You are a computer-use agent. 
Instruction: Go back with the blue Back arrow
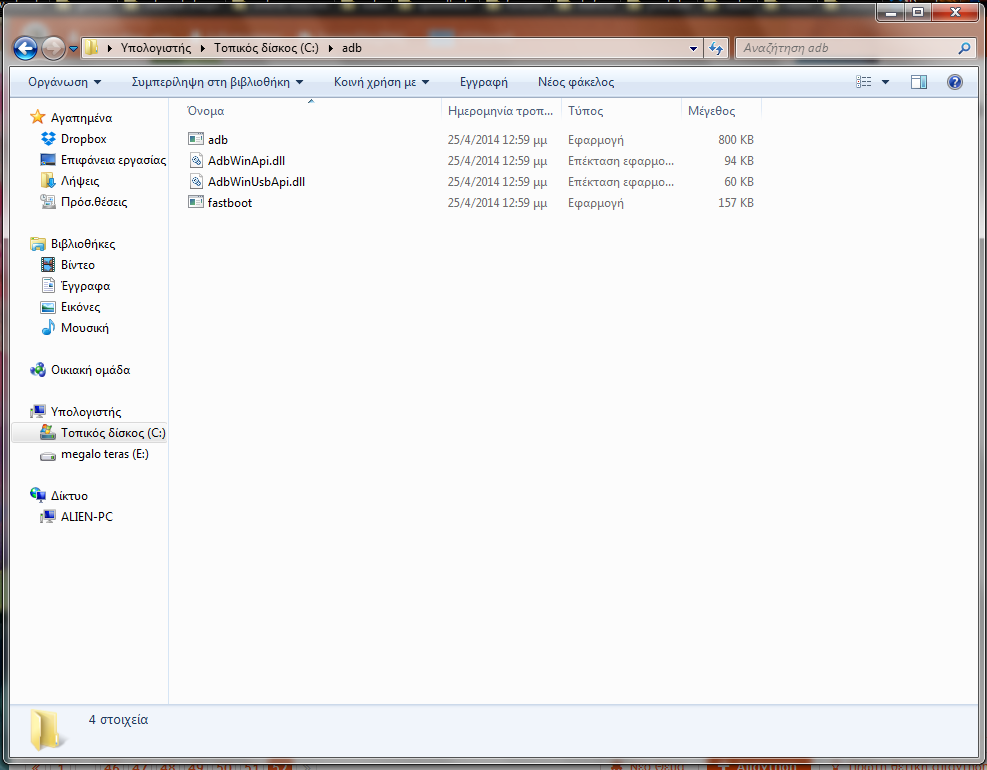point(25,48)
